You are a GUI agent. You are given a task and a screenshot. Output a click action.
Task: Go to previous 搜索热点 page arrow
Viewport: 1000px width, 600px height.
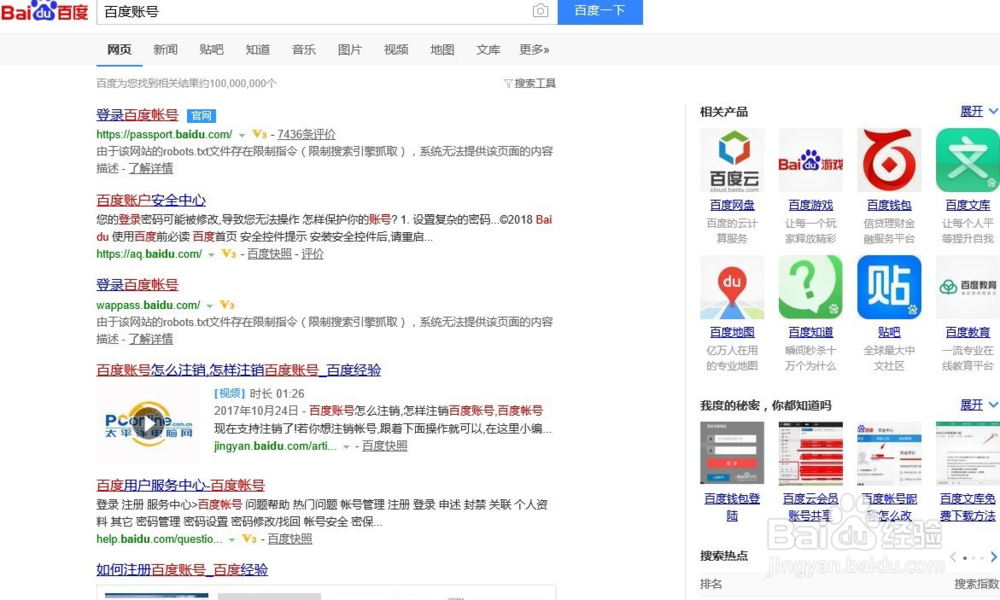coord(953,557)
